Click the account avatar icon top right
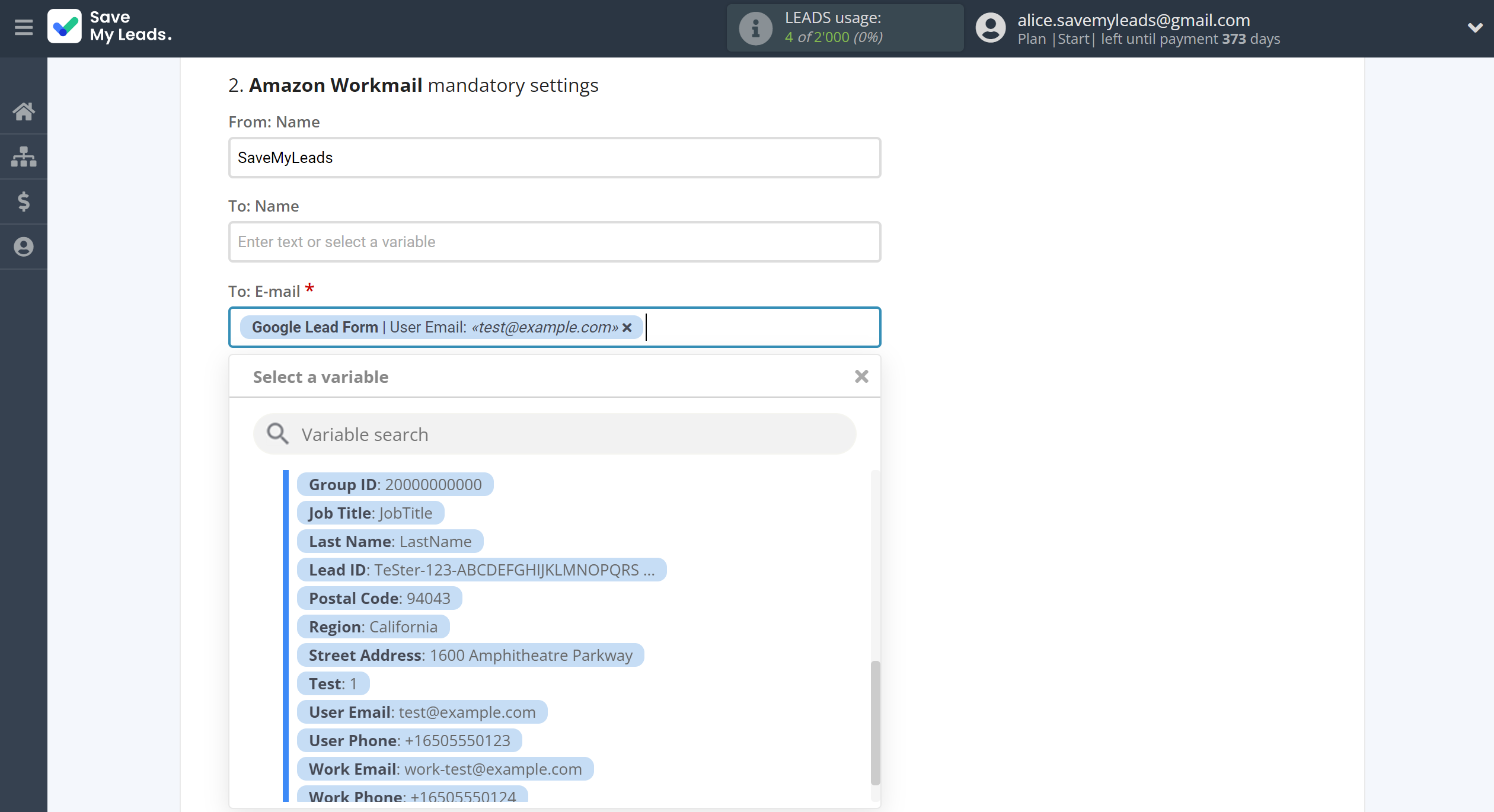This screenshot has height=812, width=1494. click(x=988, y=27)
